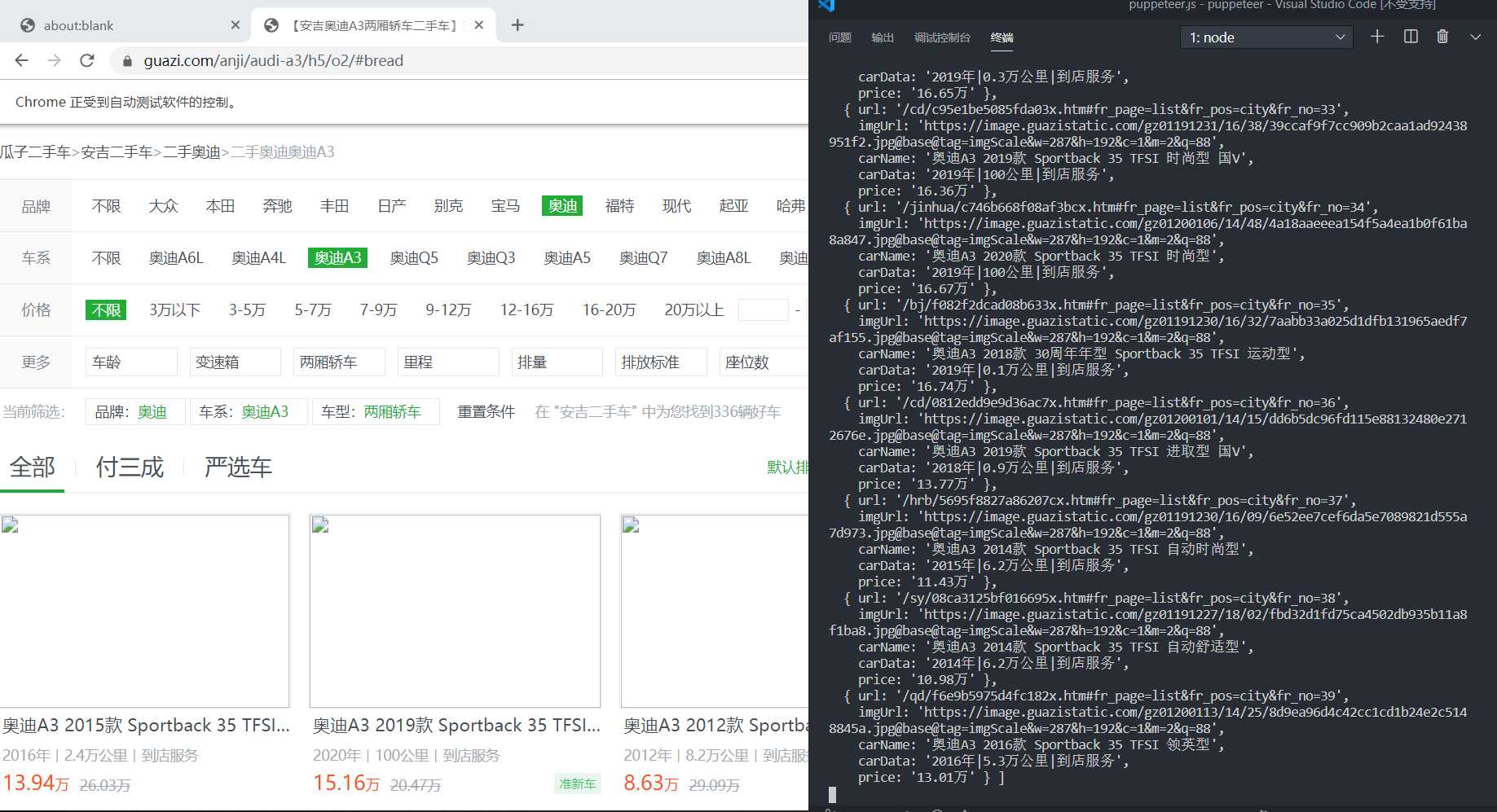1497x812 pixels.
Task: Open 安吉二手车 breadcrumb link
Action: pyautogui.click(x=117, y=152)
